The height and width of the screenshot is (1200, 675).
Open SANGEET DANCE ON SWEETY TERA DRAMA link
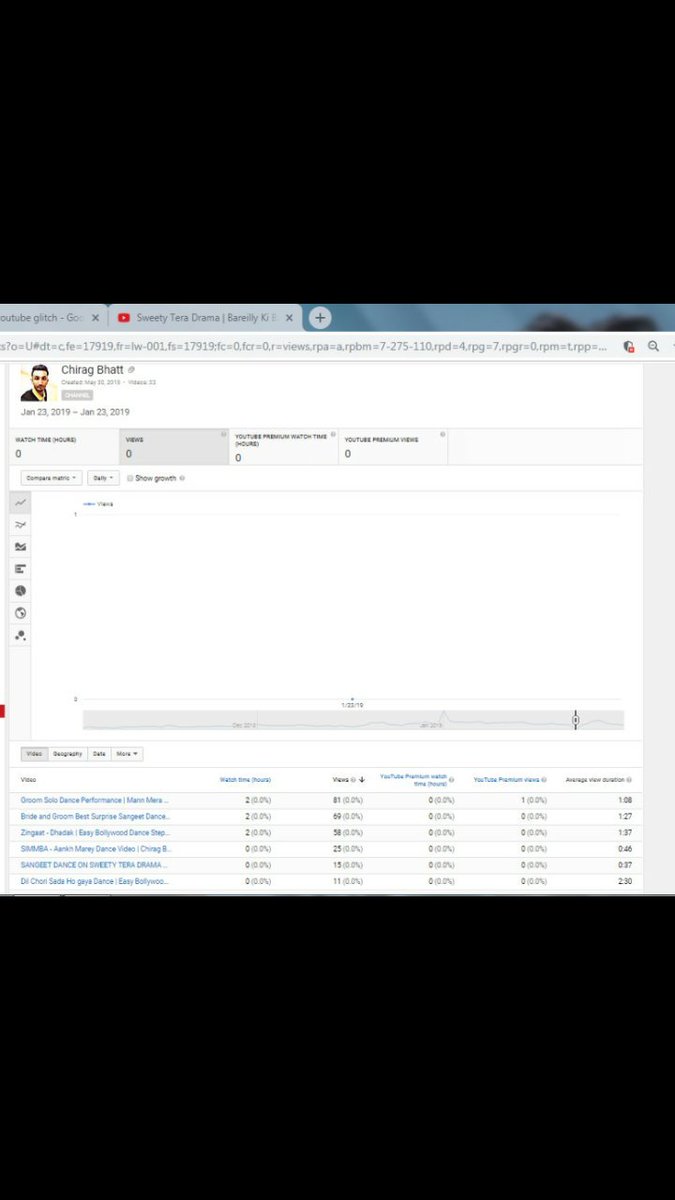[94, 864]
